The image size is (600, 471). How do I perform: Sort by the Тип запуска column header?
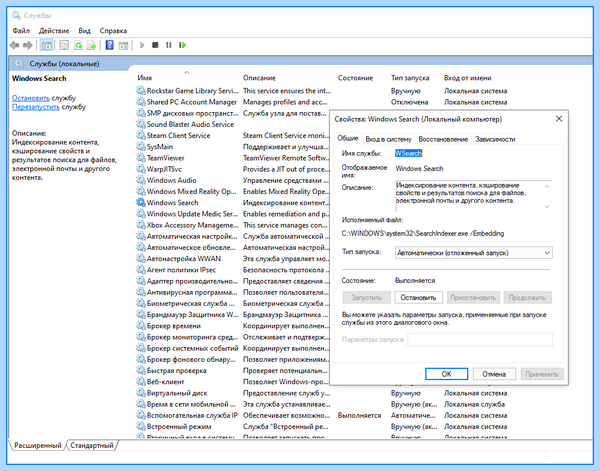(410, 78)
